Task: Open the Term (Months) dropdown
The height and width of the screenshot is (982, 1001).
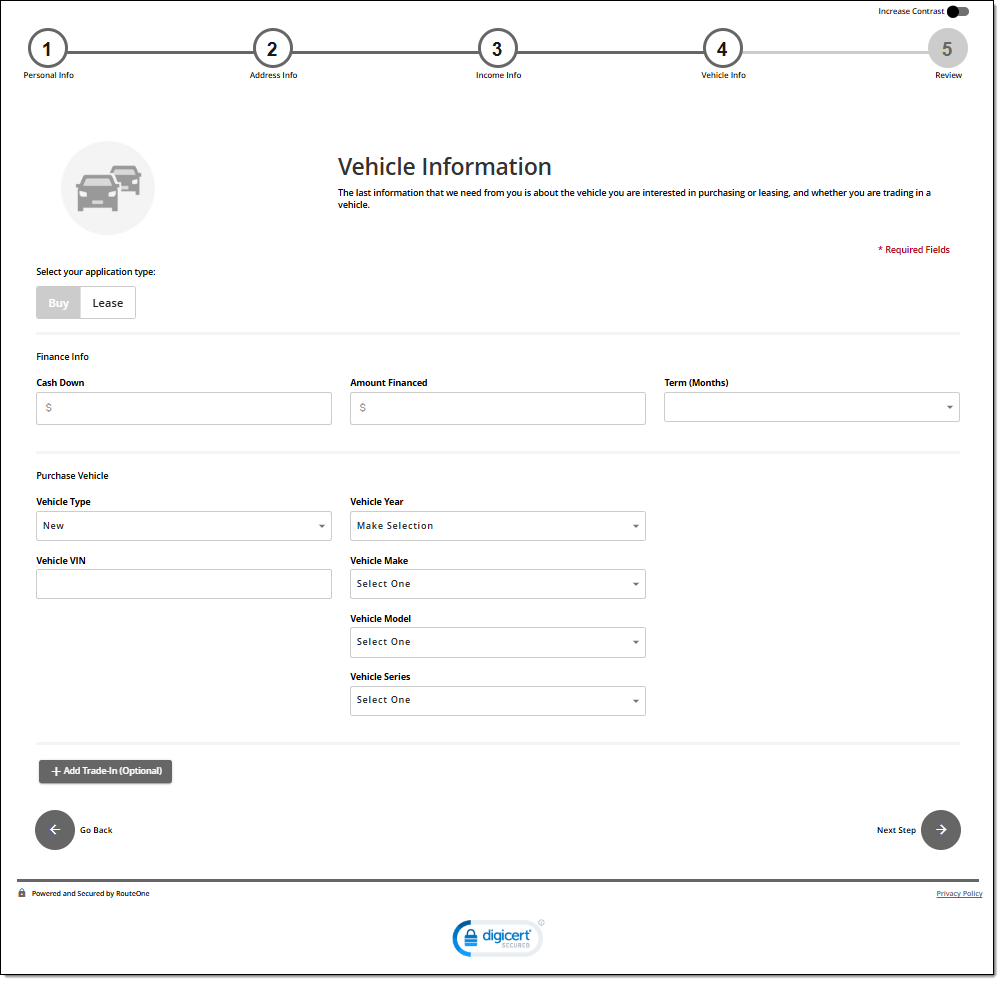Action: [x=811, y=407]
